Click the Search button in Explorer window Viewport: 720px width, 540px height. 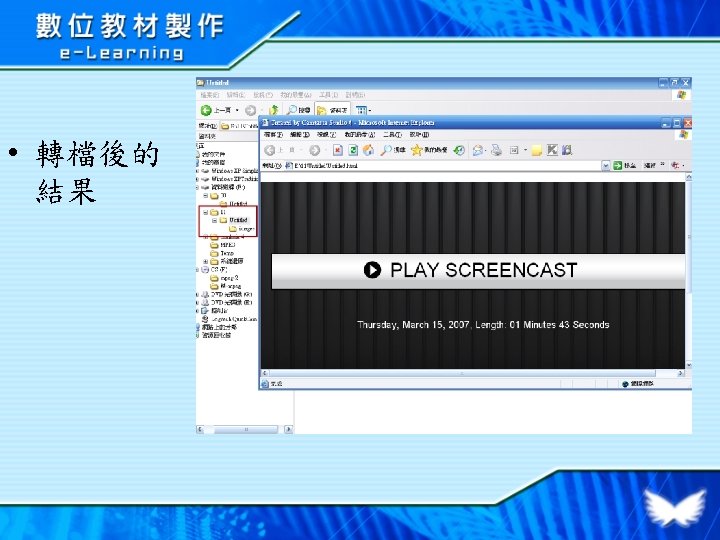[x=298, y=110]
